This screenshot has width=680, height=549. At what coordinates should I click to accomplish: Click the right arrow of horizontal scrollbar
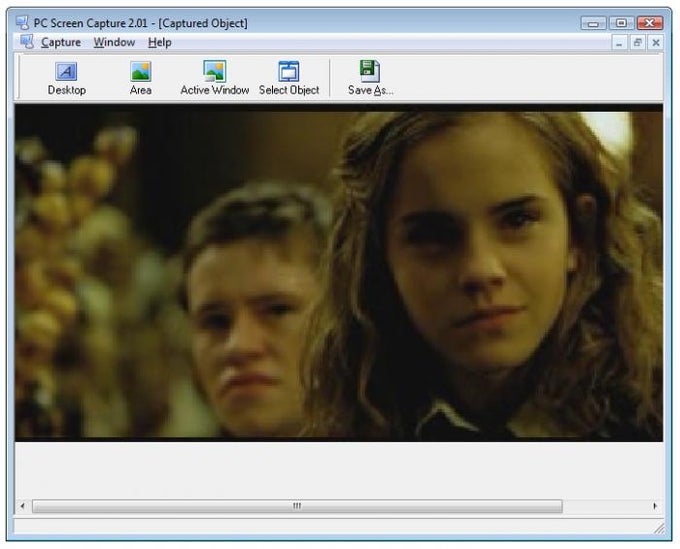[655, 506]
